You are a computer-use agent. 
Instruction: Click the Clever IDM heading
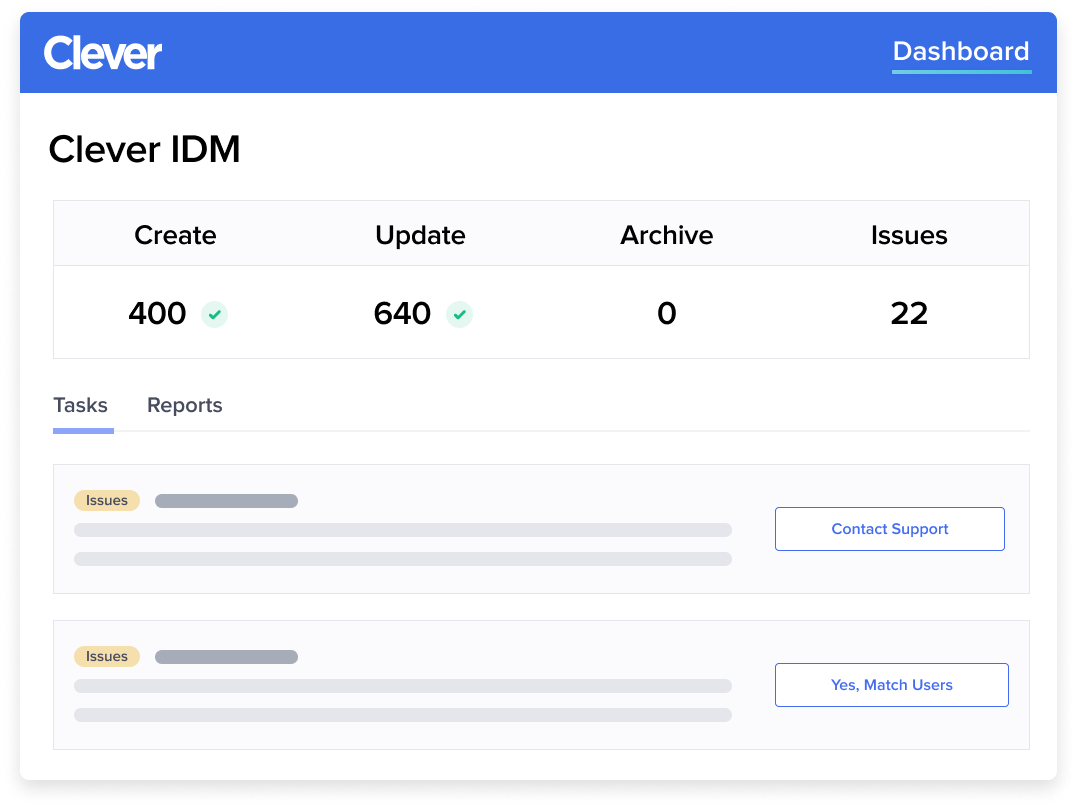[144, 149]
